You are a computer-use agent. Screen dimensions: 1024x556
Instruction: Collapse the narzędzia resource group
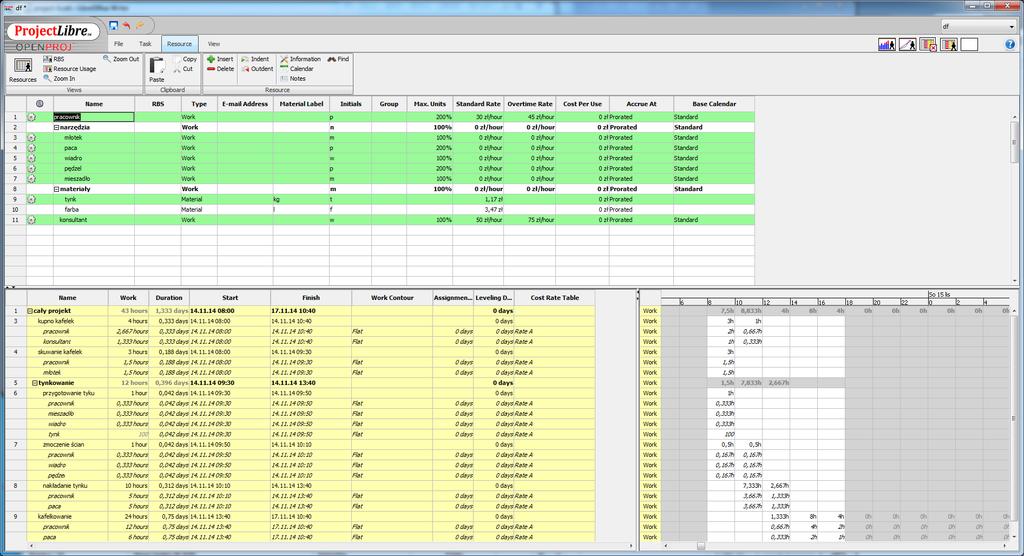tap(56, 127)
